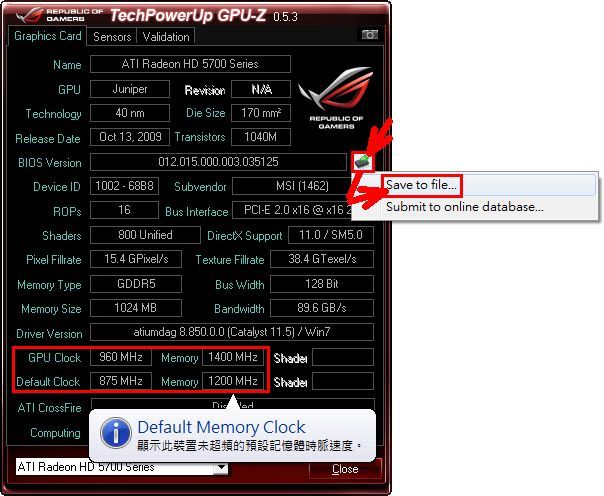Click the GPU Clock value 960 MHz
The width and height of the screenshot is (604, 496).
click(x=121, y=357)
